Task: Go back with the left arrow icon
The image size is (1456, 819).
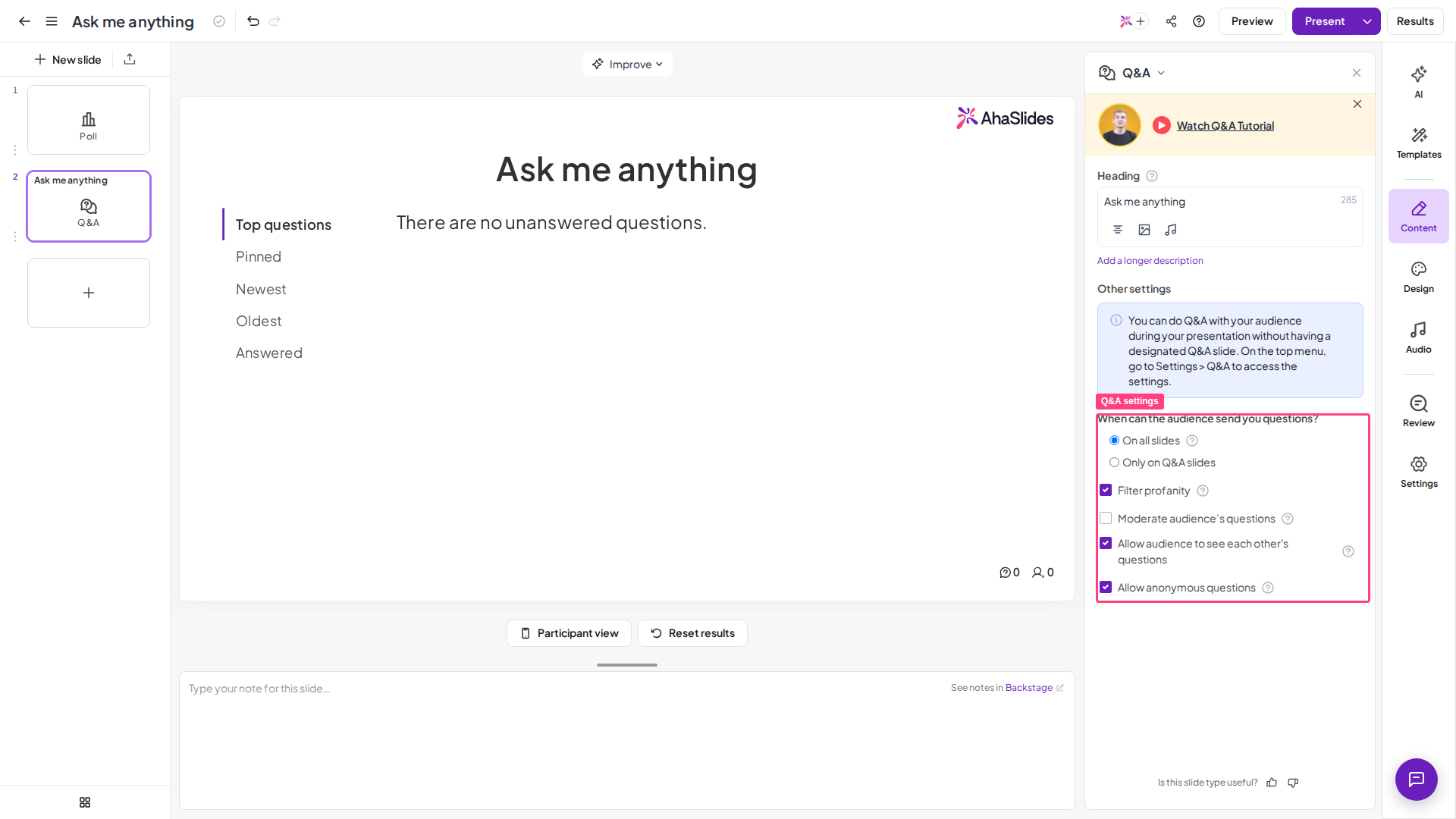Action: point(24,21)
